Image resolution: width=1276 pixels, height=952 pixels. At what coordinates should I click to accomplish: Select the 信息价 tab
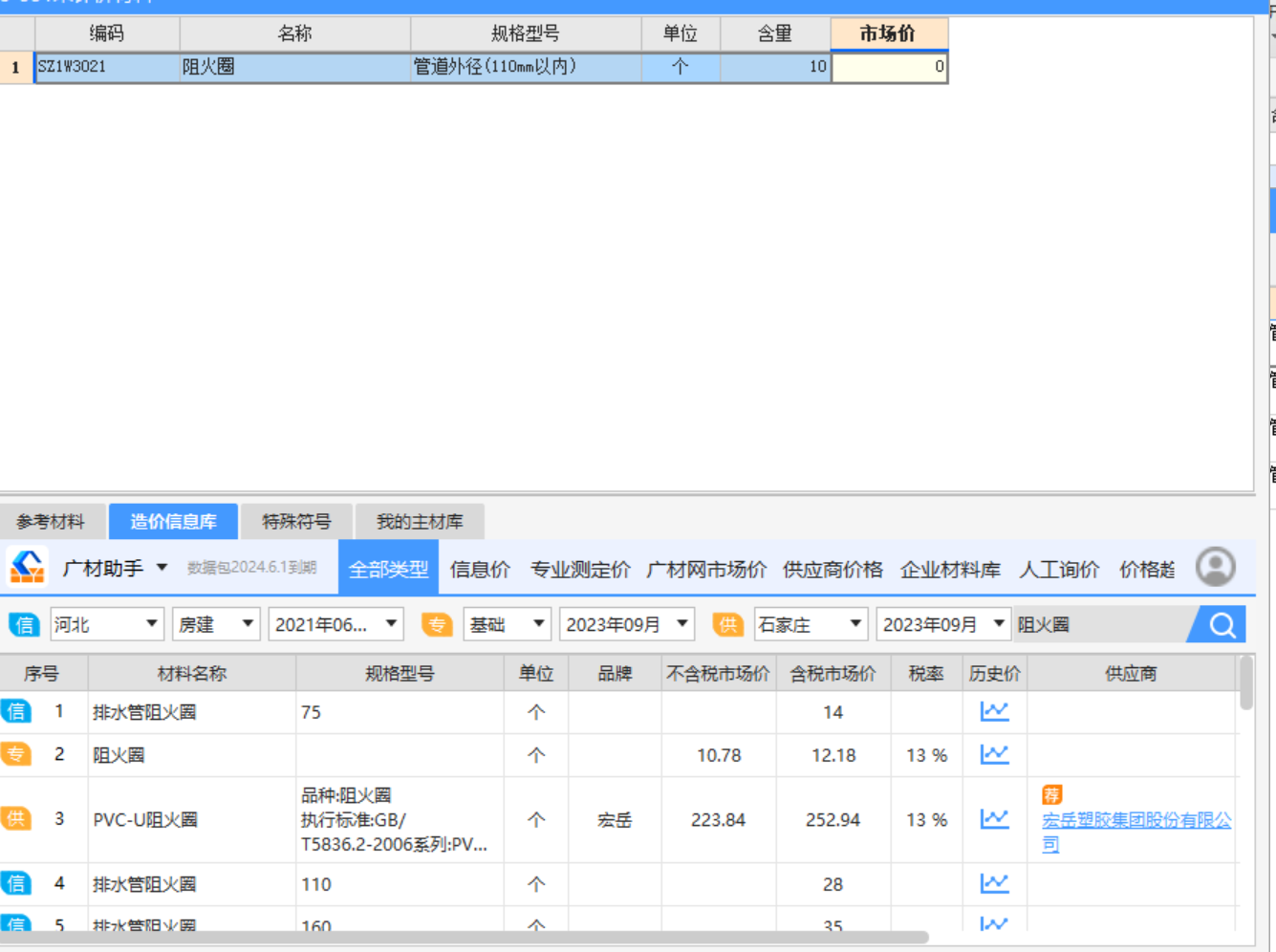480,570
